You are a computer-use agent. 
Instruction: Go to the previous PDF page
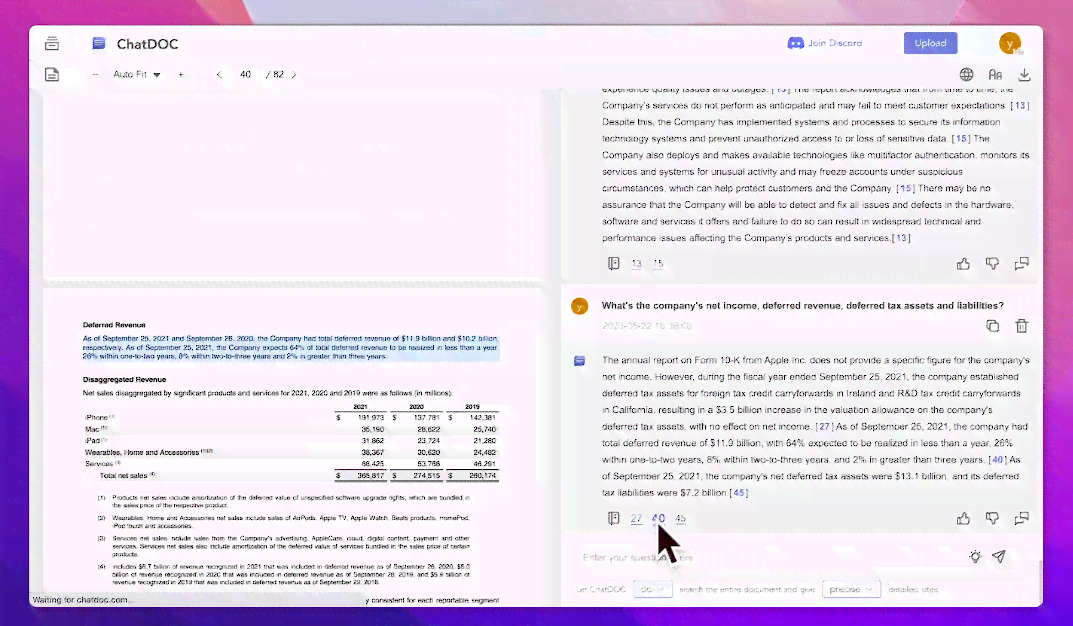click(x=219, y=75)
